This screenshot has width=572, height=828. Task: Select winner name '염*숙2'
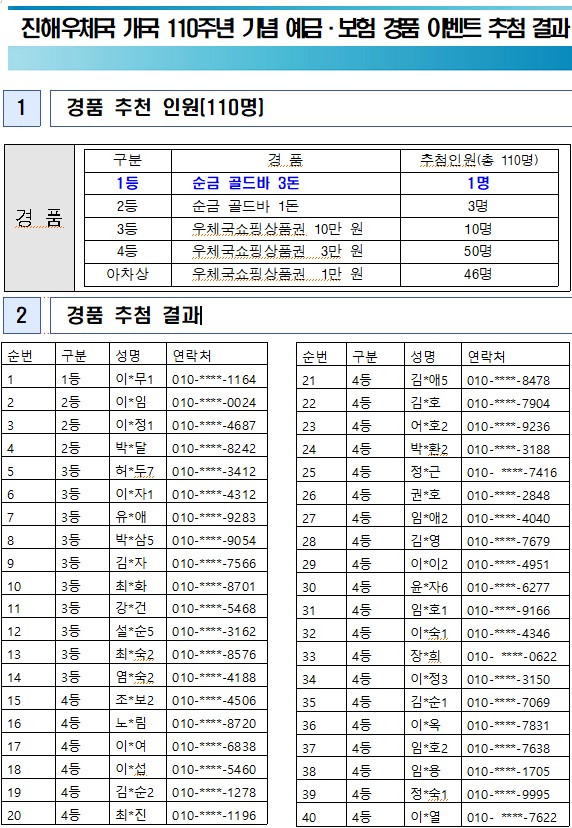135,678
